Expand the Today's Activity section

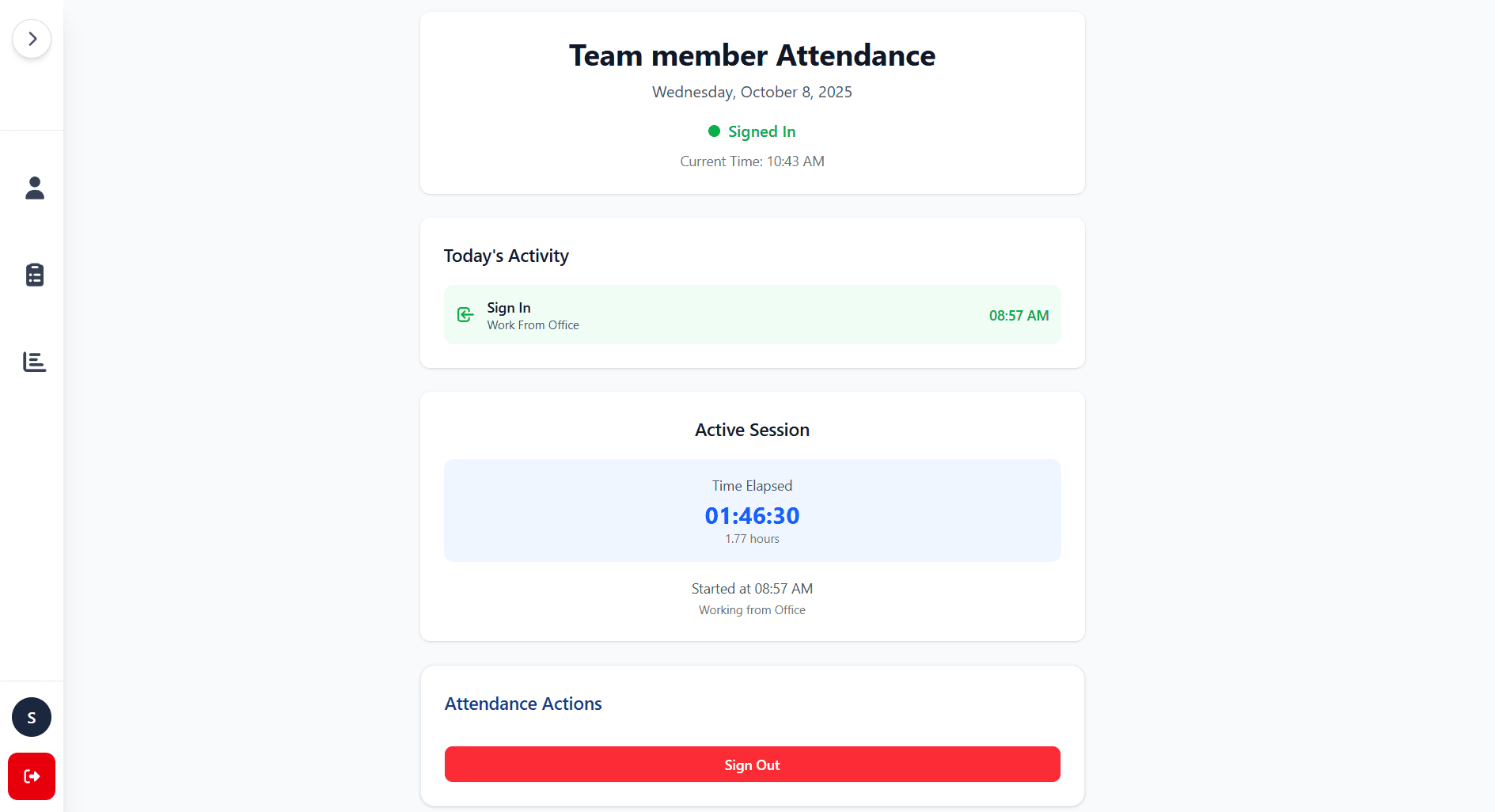pyautogui.click(x=506, y=255)
